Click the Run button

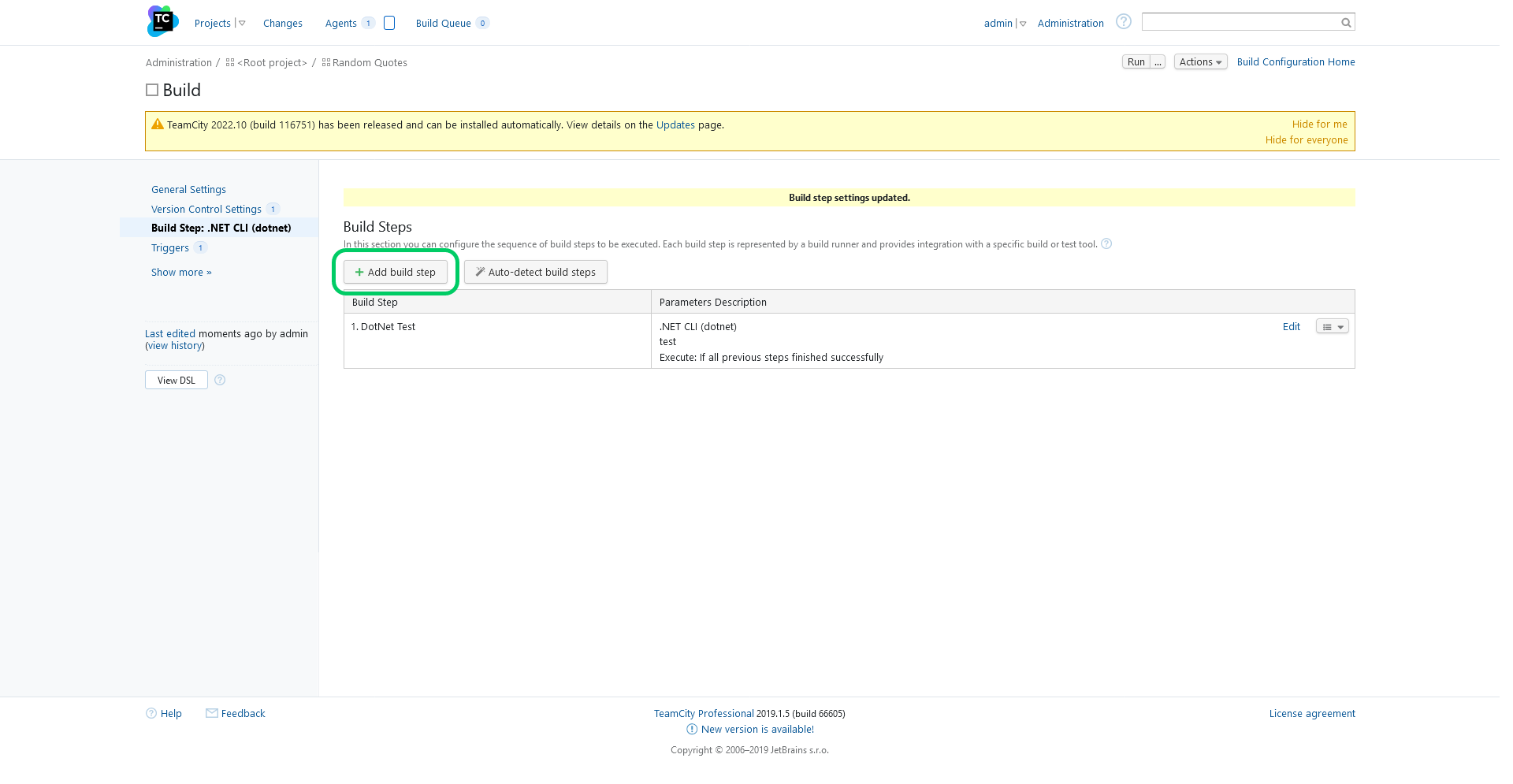click(x=1136, y=62)
